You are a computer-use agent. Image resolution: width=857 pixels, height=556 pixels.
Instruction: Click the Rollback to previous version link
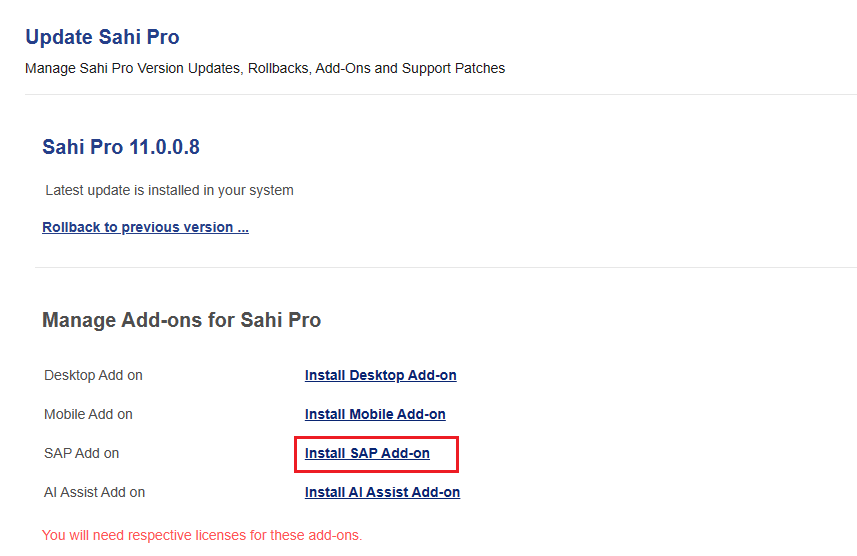click(145, 227)
